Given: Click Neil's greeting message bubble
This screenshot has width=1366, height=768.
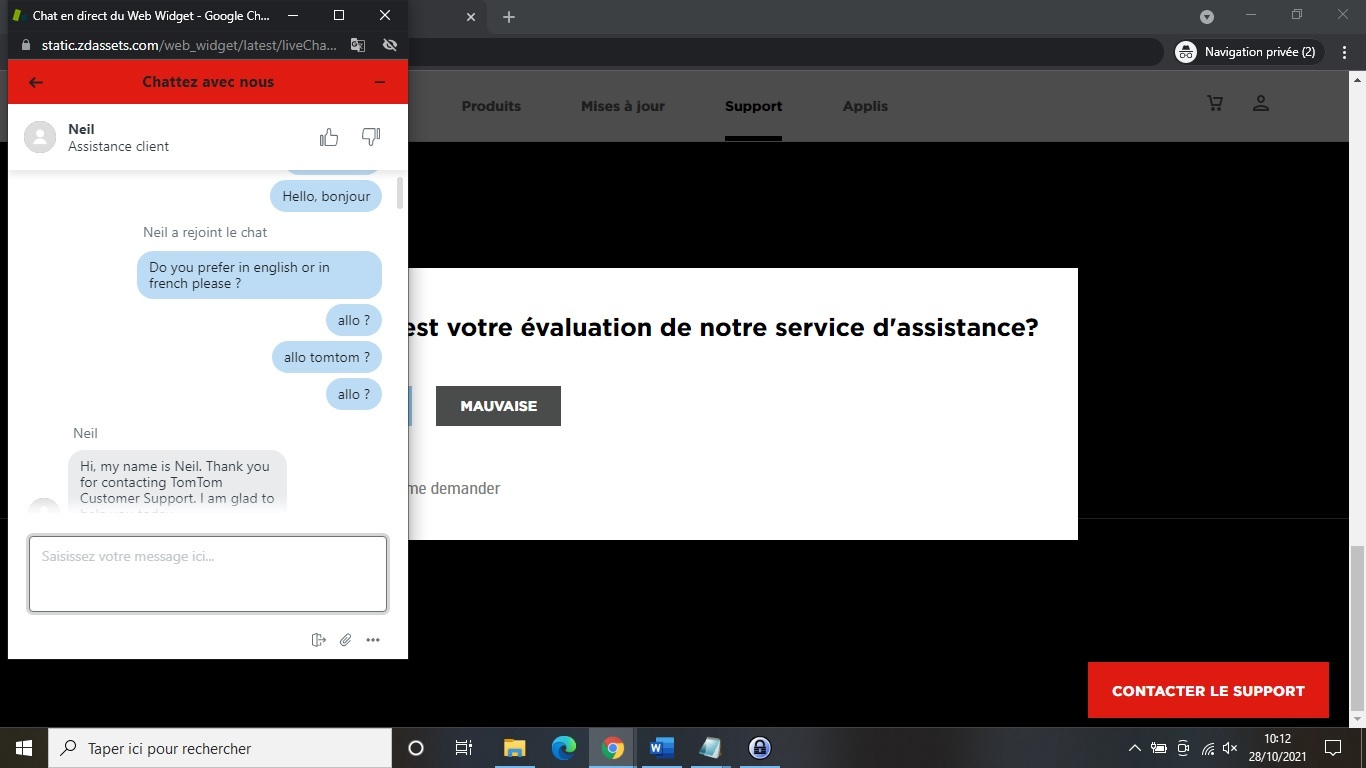Looking at the screenshot, I should tap(177, 482).
